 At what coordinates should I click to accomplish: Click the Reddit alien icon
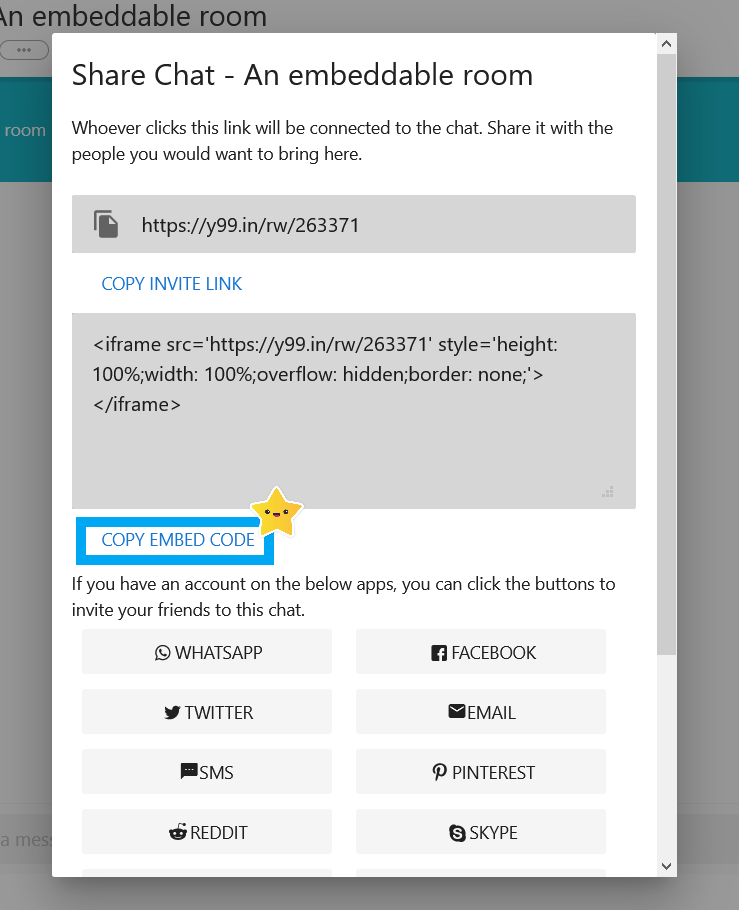click(x=178, y=832)
